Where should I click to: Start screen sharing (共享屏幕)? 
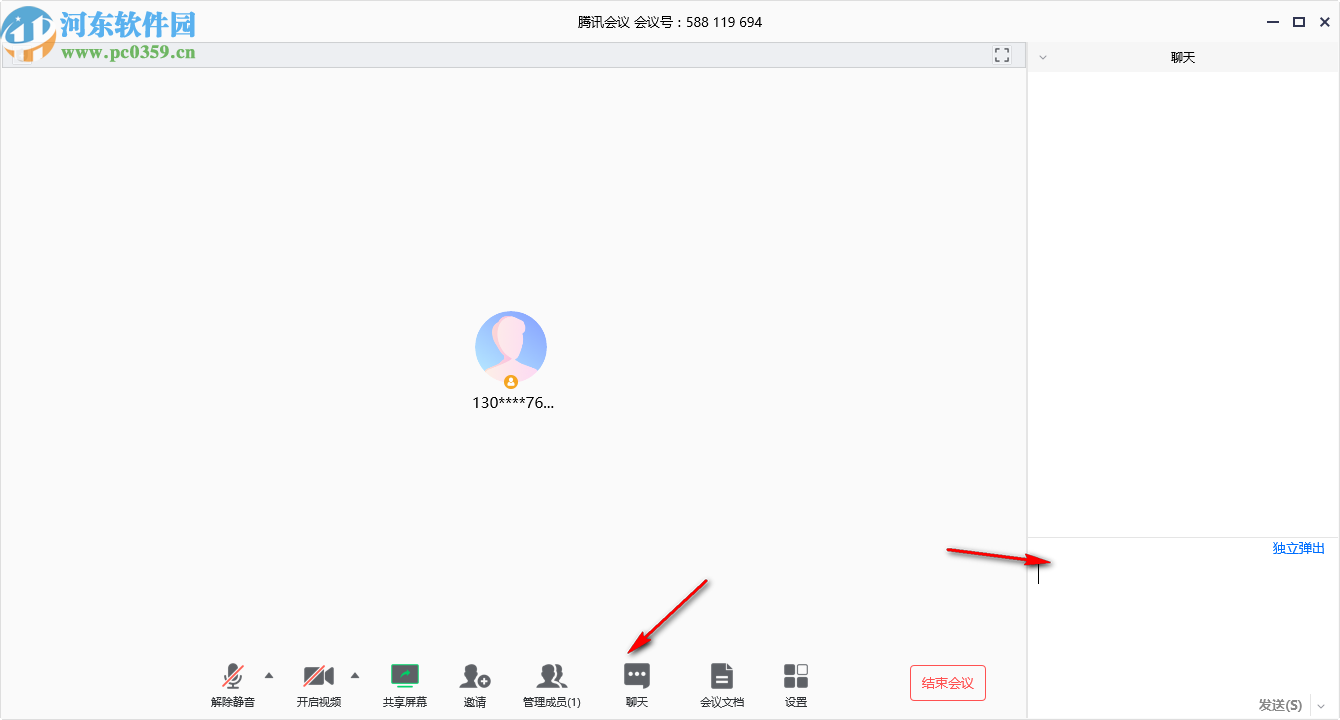click(405, 685)
